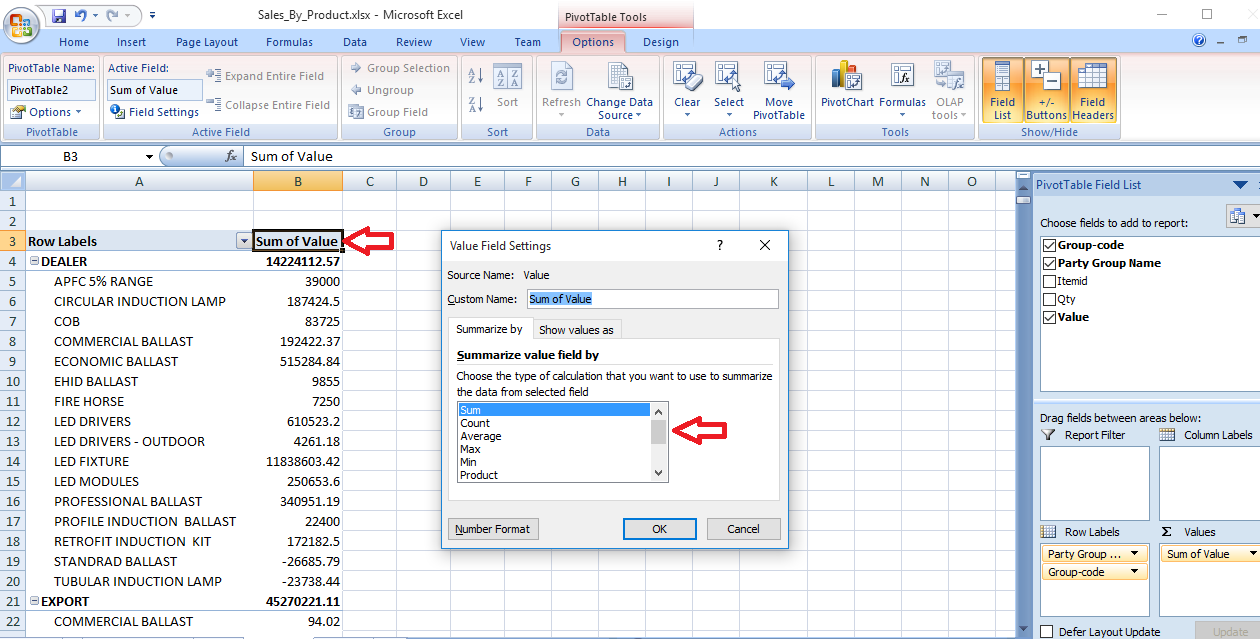Click OK in Value Field Settings
This screenshot has width=1260, height=639.
[x=660, y=529]
